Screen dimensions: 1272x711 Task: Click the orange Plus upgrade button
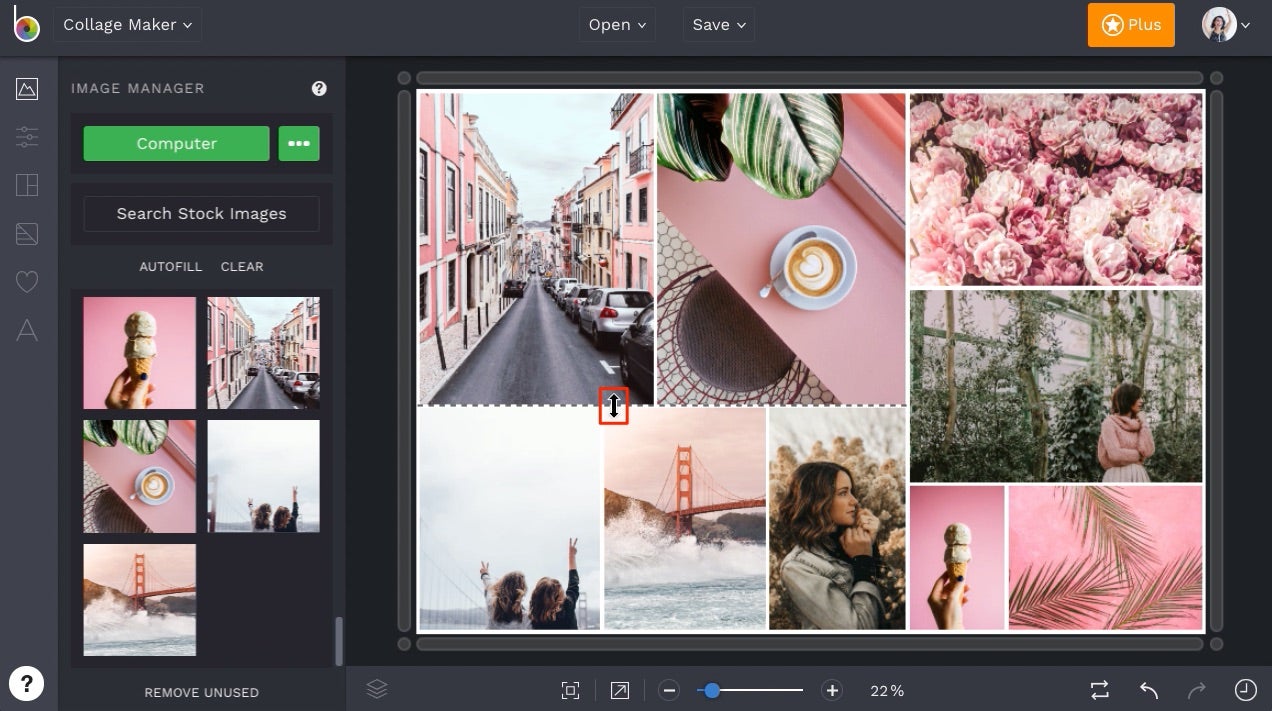point(1131,25)
